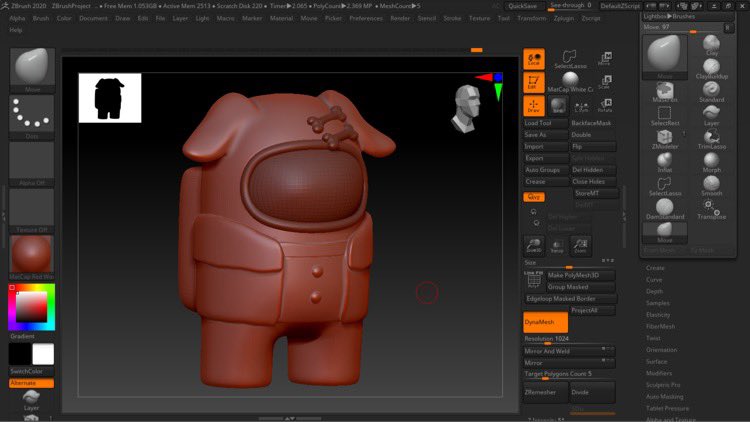750x422 pixels.
Task: Select the SelectRect brush
Action: click(x=665, y=115)
